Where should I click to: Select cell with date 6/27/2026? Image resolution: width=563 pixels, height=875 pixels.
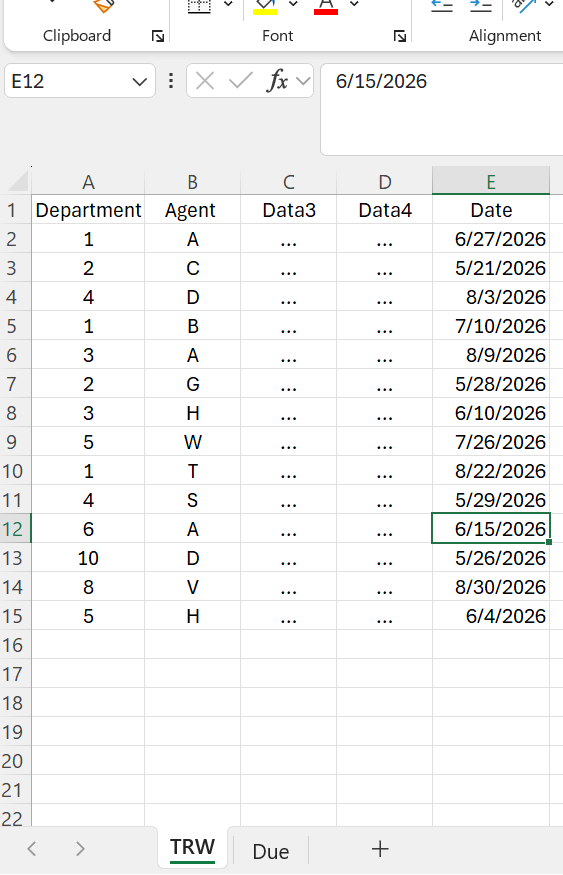pyautogui.click(x=491, y=239)
